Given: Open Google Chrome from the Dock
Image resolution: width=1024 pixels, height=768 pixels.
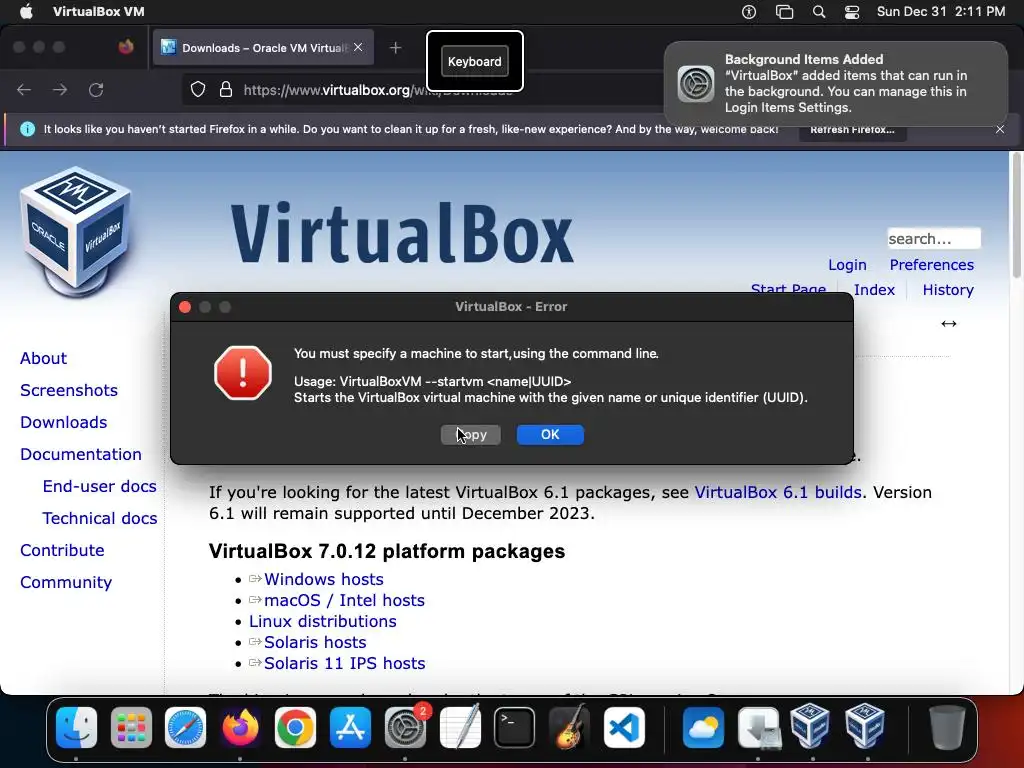Looking at the screenshot, I should (x=295, y=727).
